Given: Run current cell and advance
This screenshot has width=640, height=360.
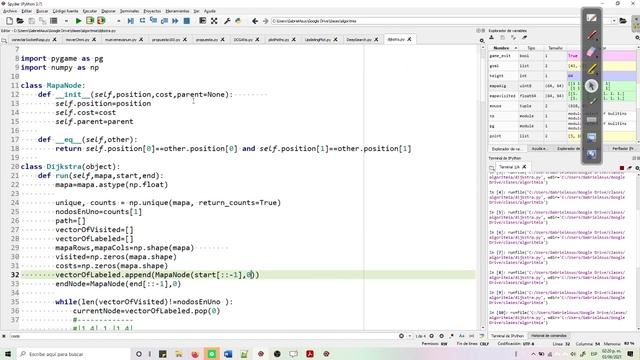Looking at the screenshot, I should coord(101,21).
